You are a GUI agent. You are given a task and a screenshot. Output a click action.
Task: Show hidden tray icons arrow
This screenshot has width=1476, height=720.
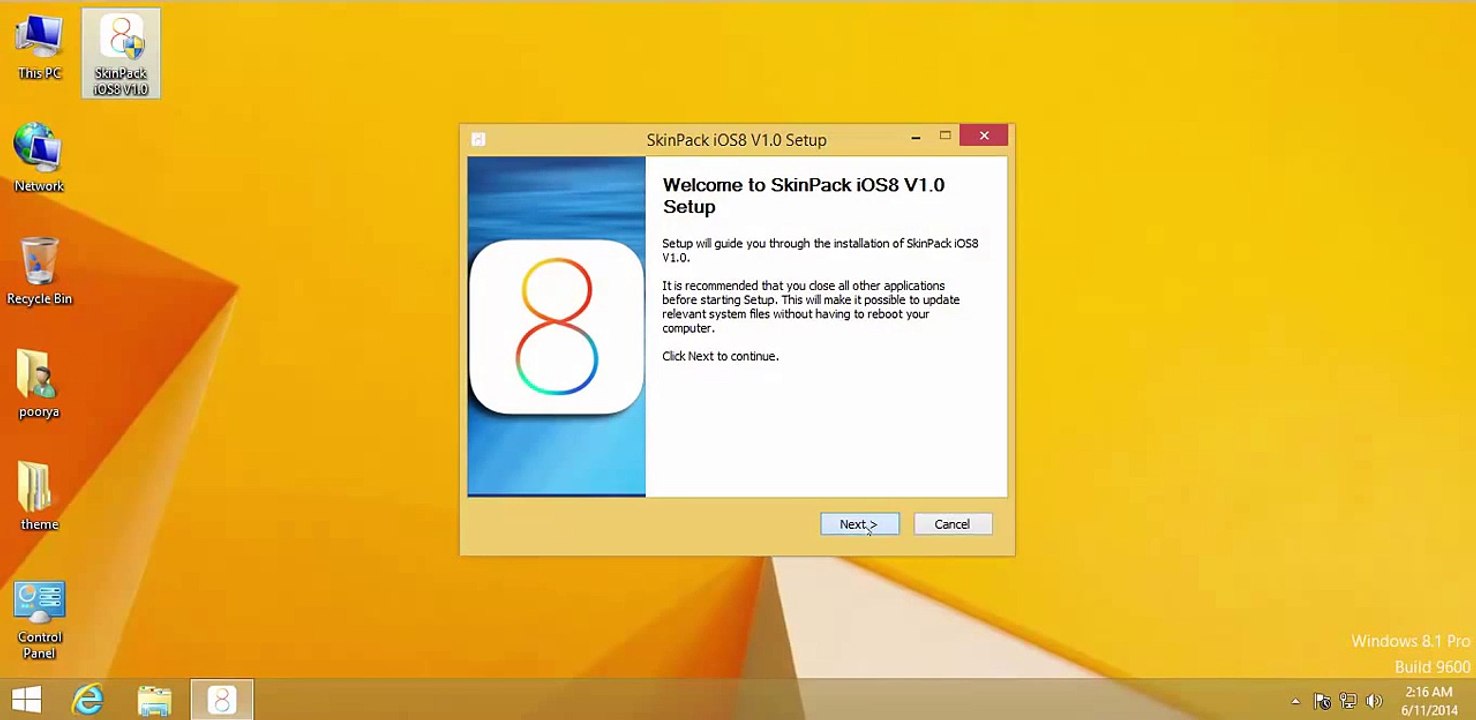1296,701
